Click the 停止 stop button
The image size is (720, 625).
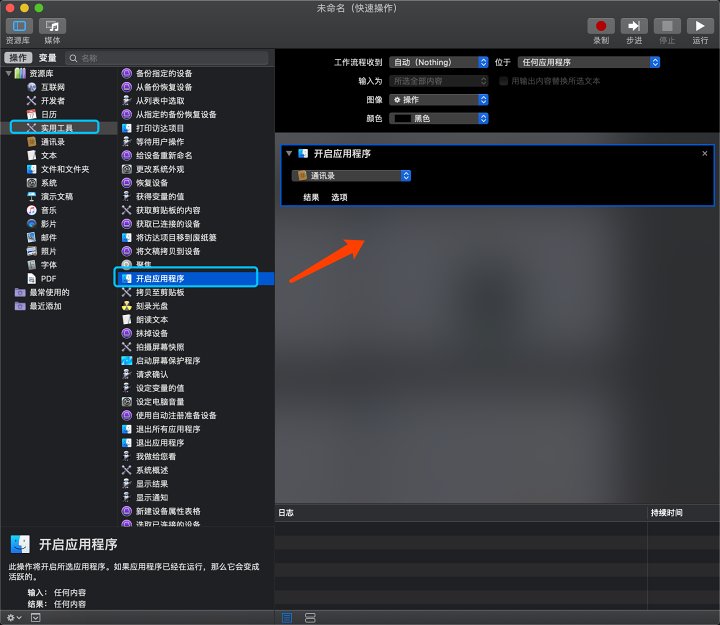pos(667,26)
